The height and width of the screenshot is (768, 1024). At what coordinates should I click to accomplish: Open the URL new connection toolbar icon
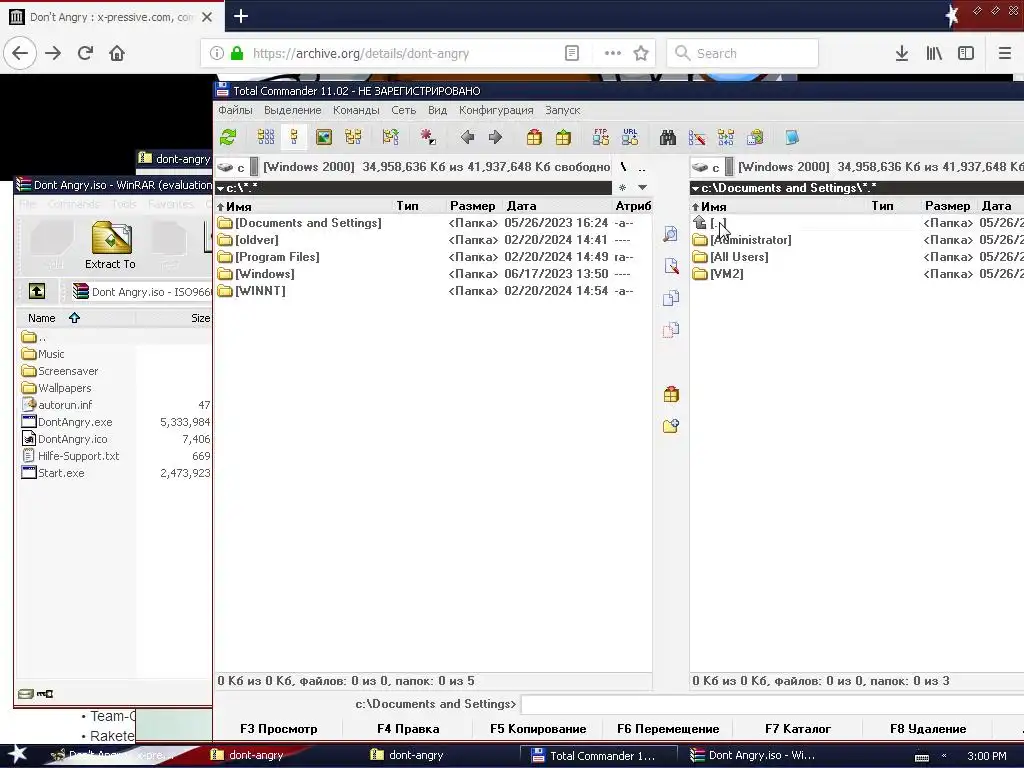[630, 136]
